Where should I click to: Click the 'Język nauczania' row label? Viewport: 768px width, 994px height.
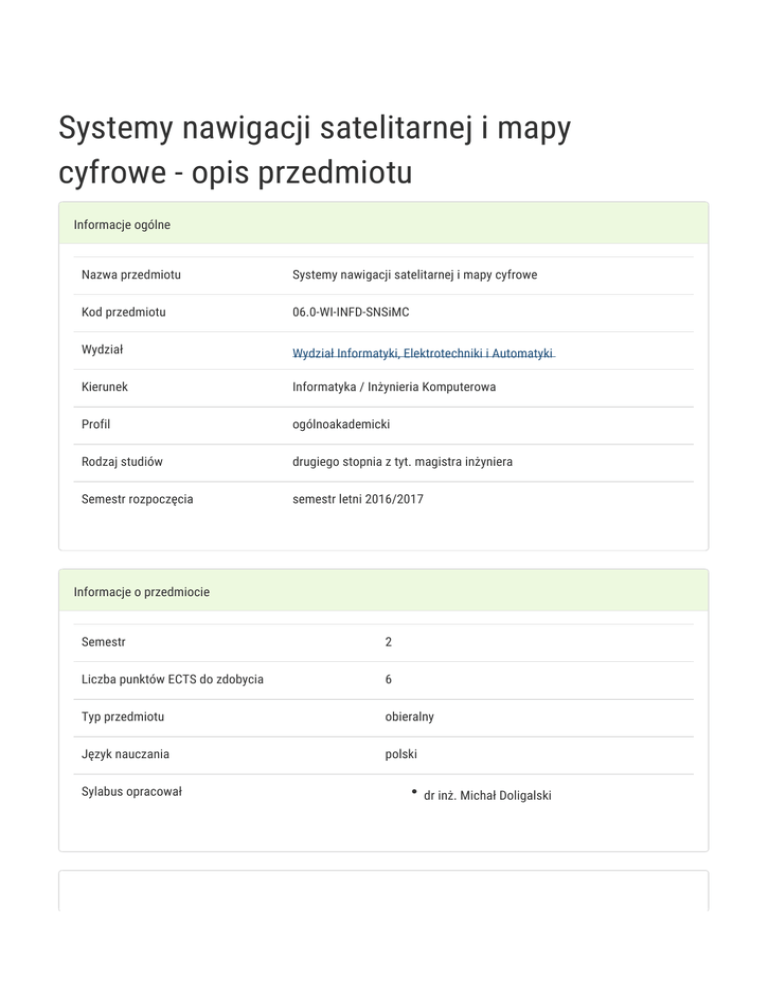126,755
